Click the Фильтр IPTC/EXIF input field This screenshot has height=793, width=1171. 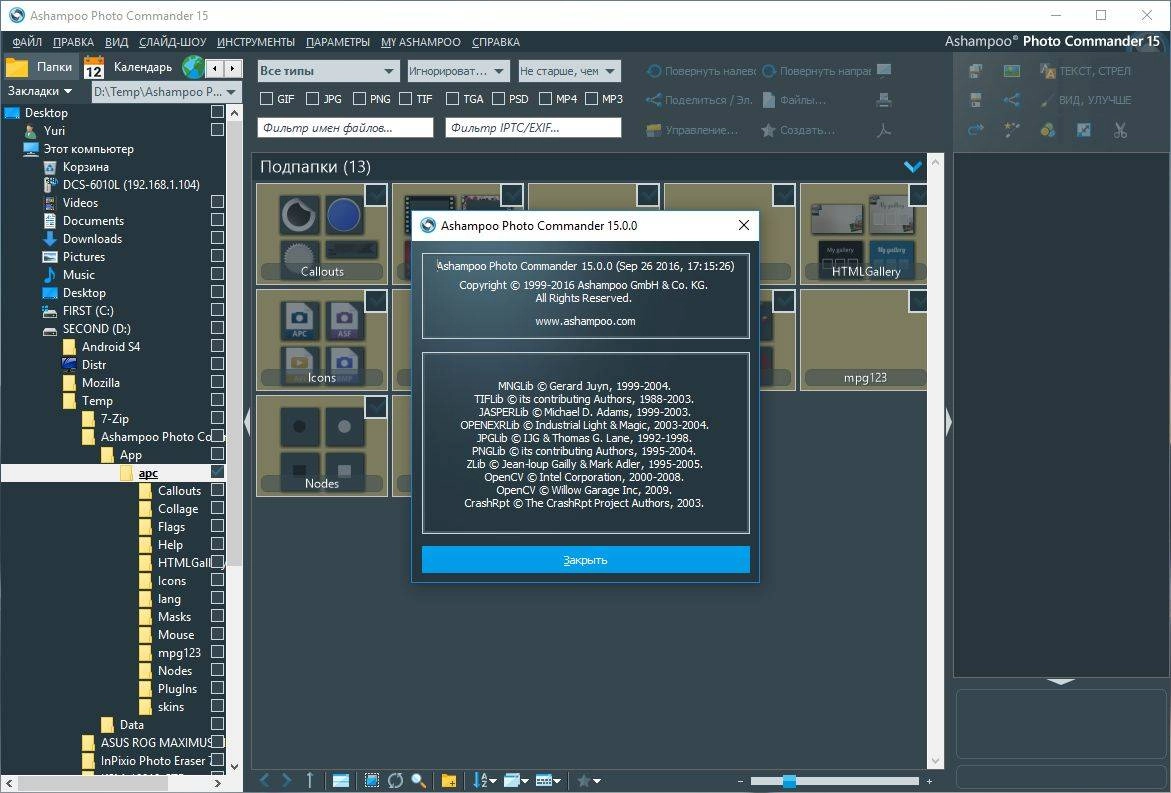point(533,128)
